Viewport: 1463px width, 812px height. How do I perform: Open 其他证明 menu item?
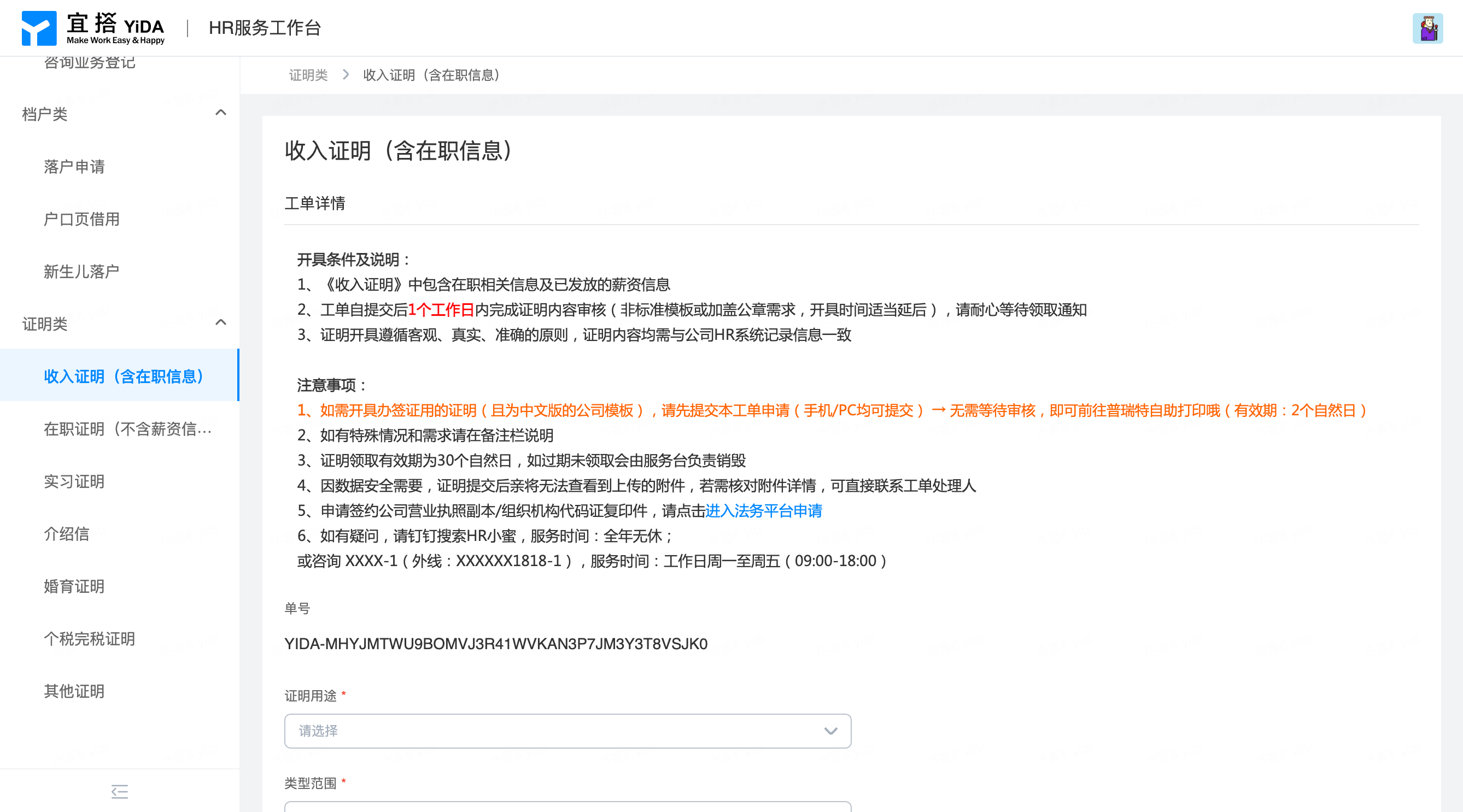click(x=74, y=691)
